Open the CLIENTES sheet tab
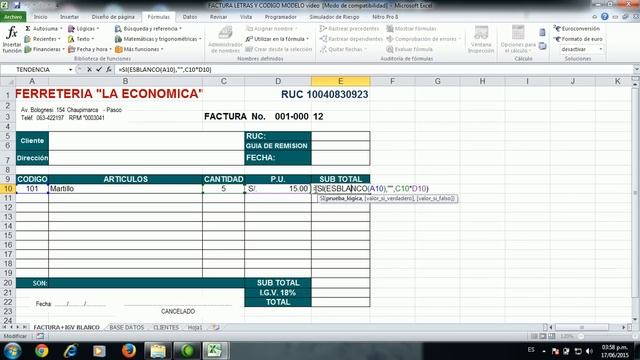The height and width of the screenshot is (360, 640). coord(166,327)
